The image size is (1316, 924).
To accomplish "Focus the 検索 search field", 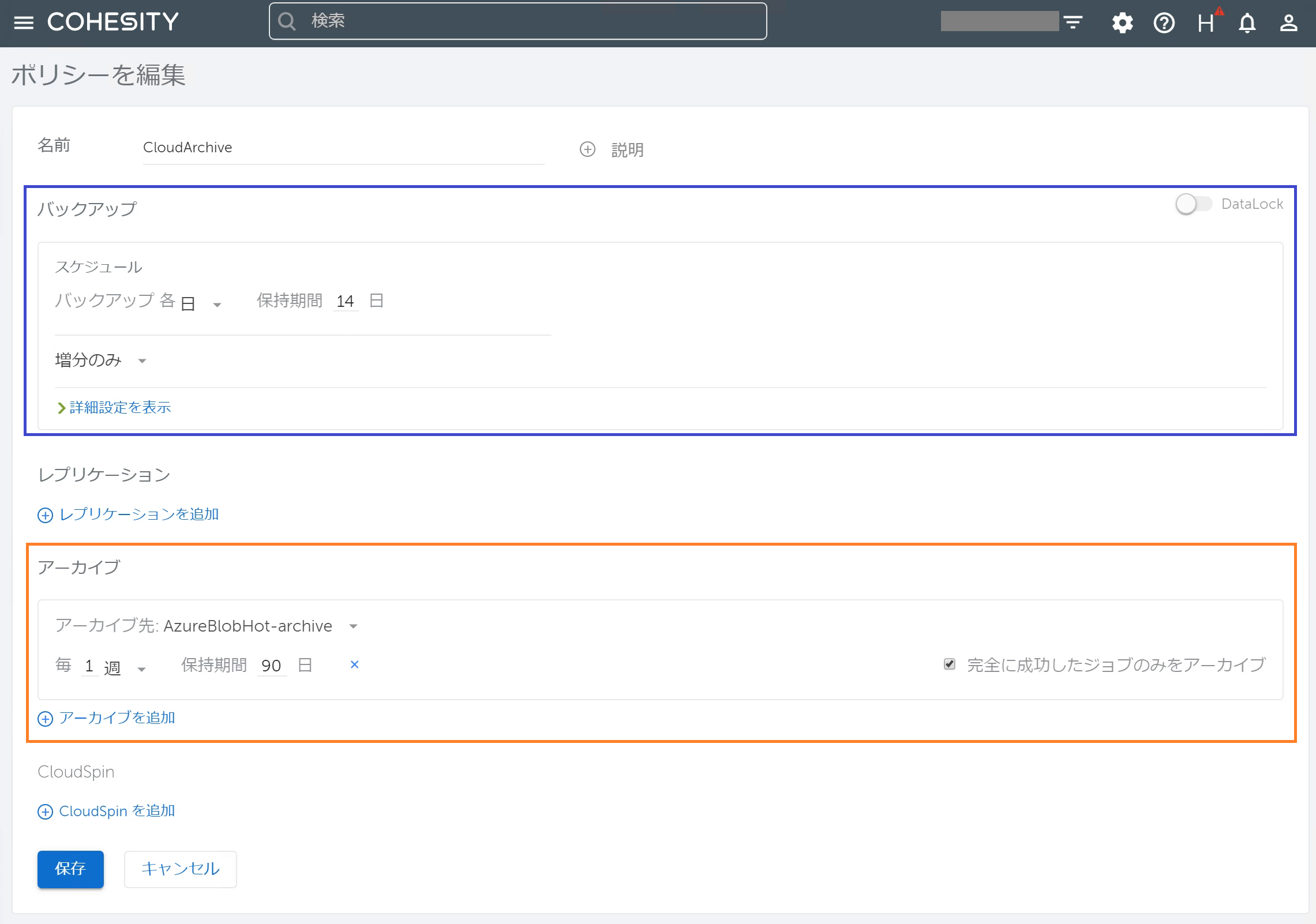I will click(518, 21).
